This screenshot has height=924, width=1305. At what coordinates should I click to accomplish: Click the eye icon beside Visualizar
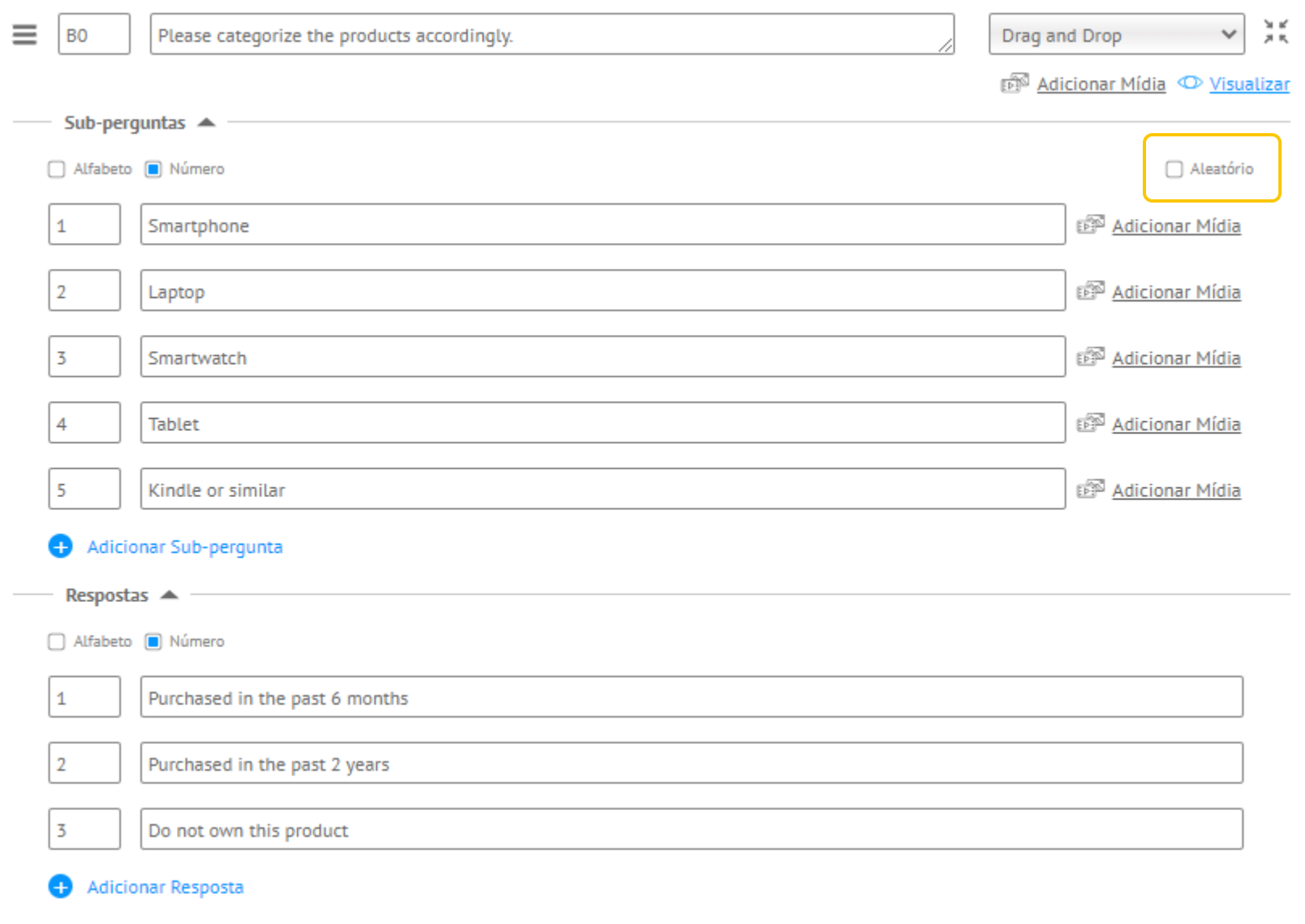1190,83
